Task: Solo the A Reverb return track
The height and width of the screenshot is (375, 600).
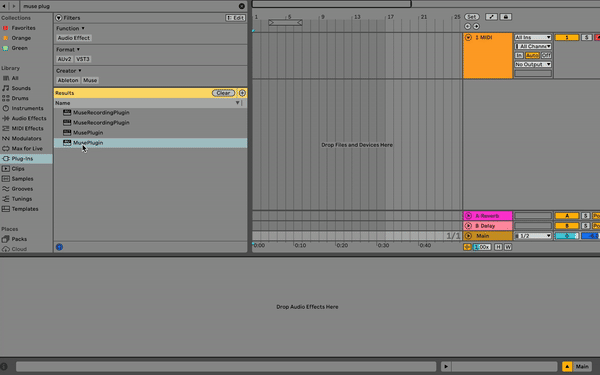Action: point(585,216)
